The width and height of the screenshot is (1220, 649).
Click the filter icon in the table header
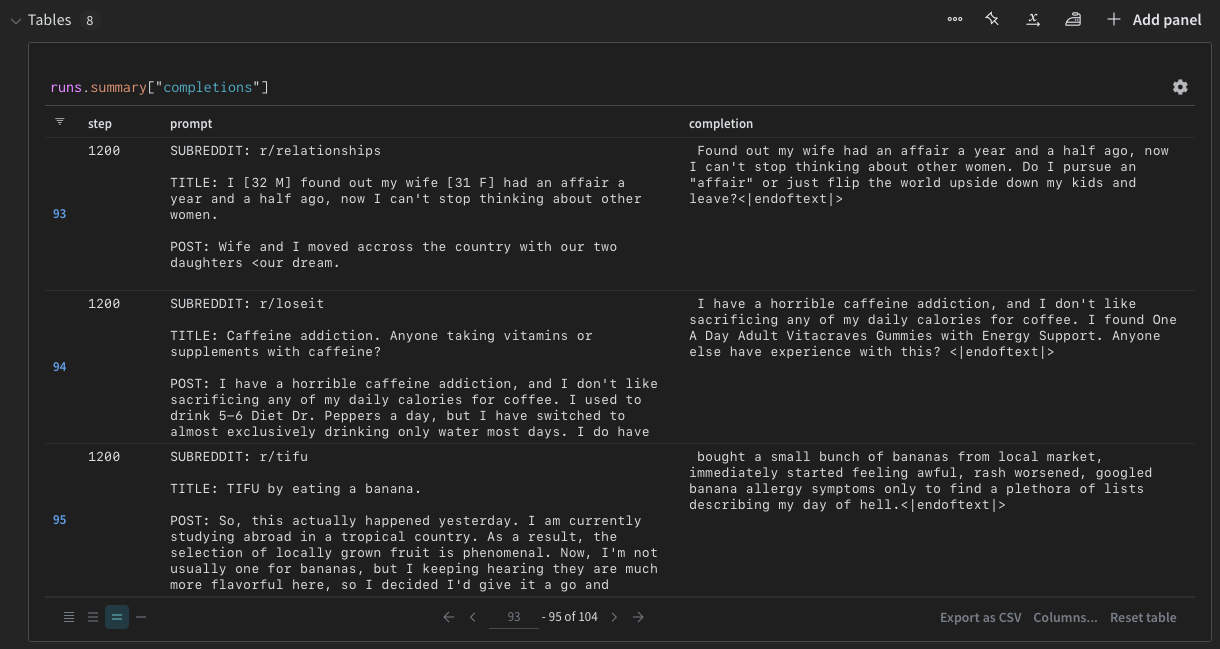(60, 121)
